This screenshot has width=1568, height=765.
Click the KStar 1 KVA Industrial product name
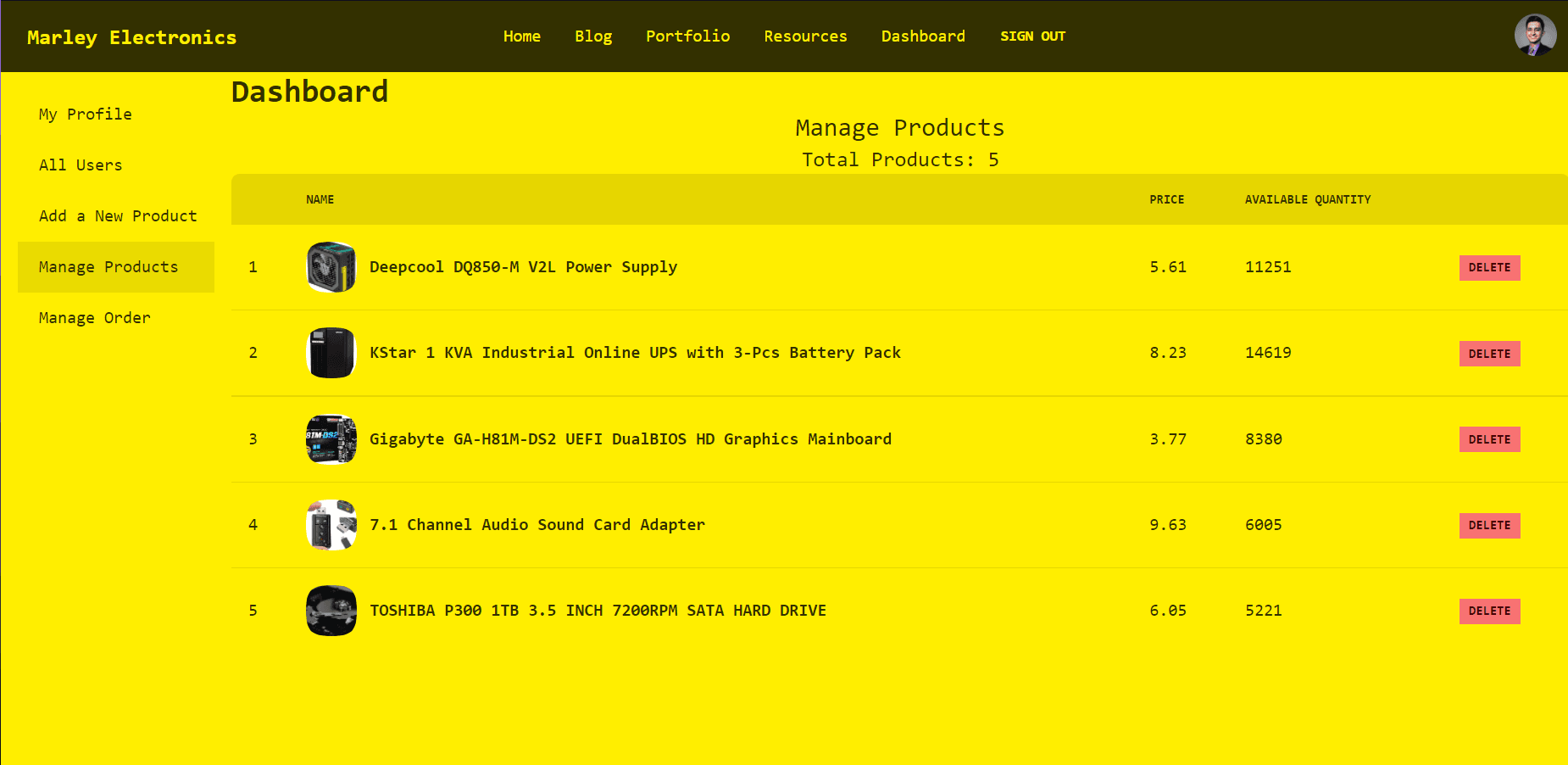tap(635, 353)
